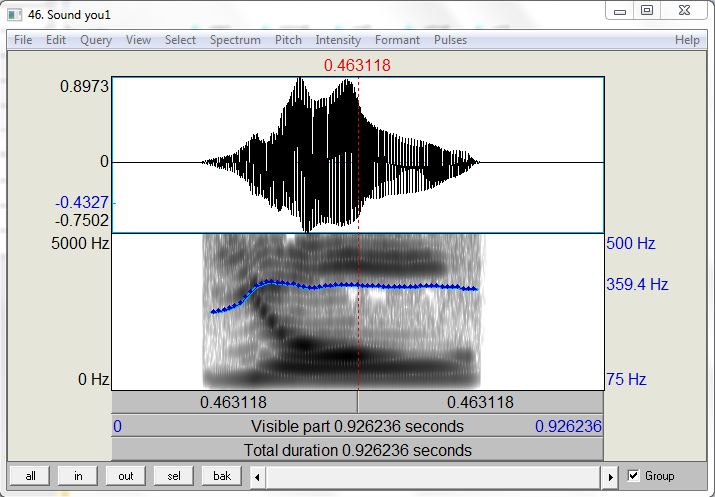
Task: Click the 'all' zoom button
Action: click(30, 476)
